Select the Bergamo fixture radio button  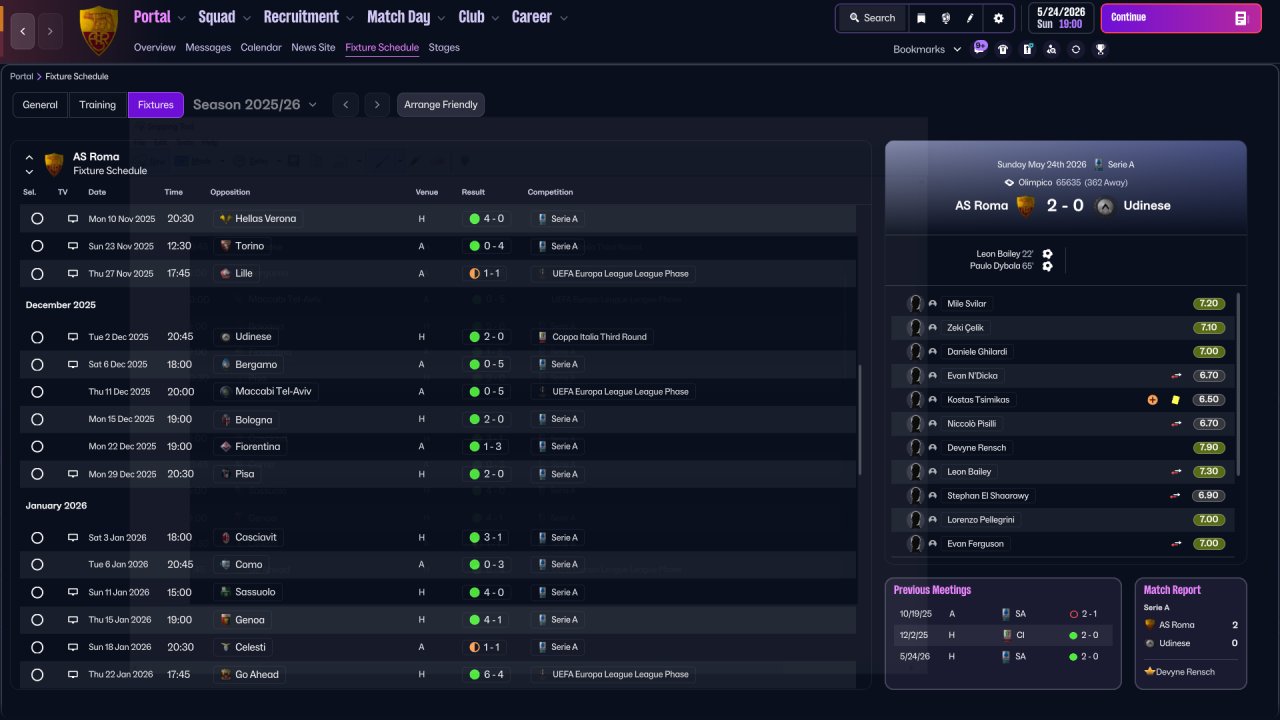tap(37, 365)
